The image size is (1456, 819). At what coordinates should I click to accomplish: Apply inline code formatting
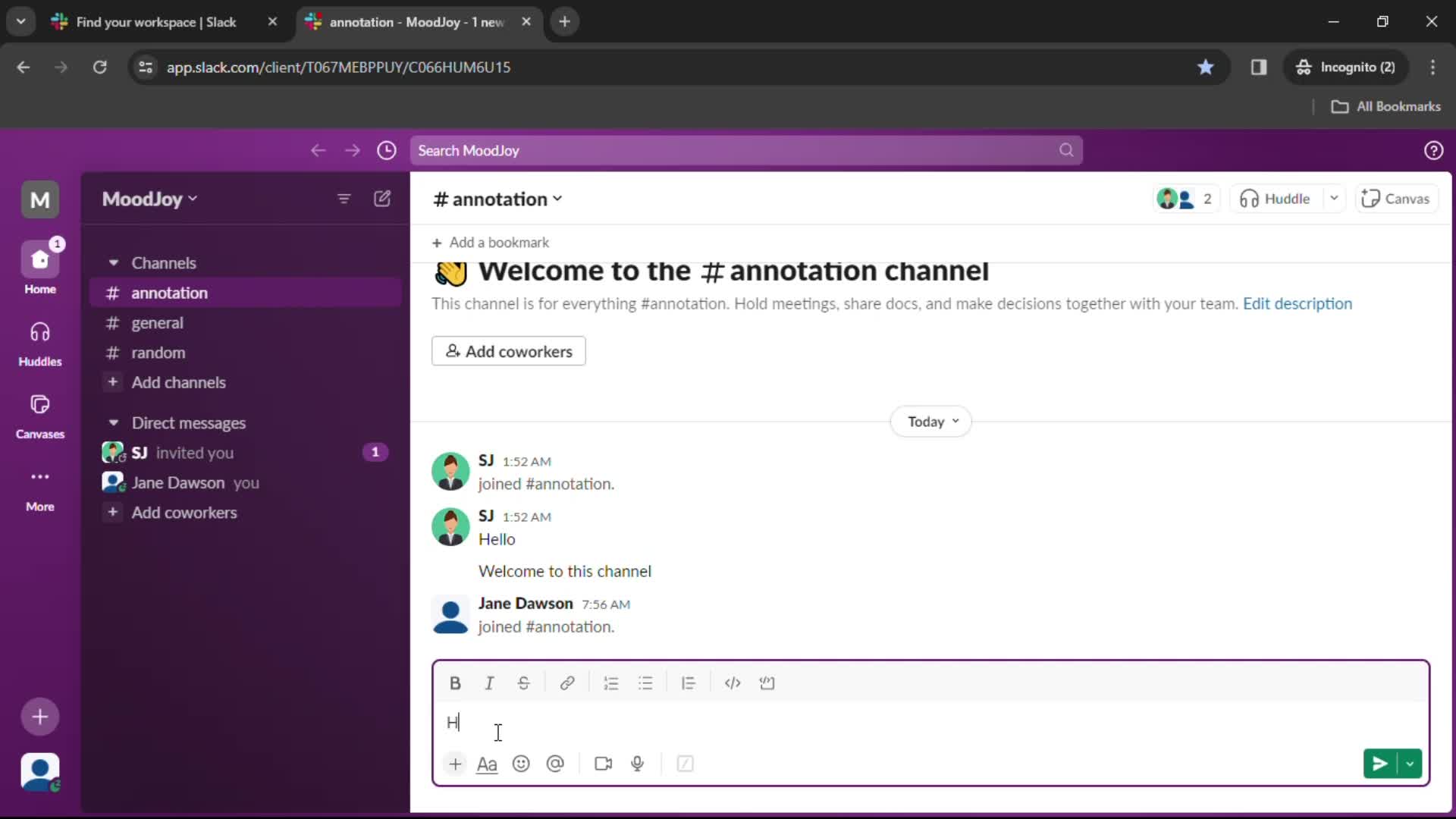click(732, 683)
